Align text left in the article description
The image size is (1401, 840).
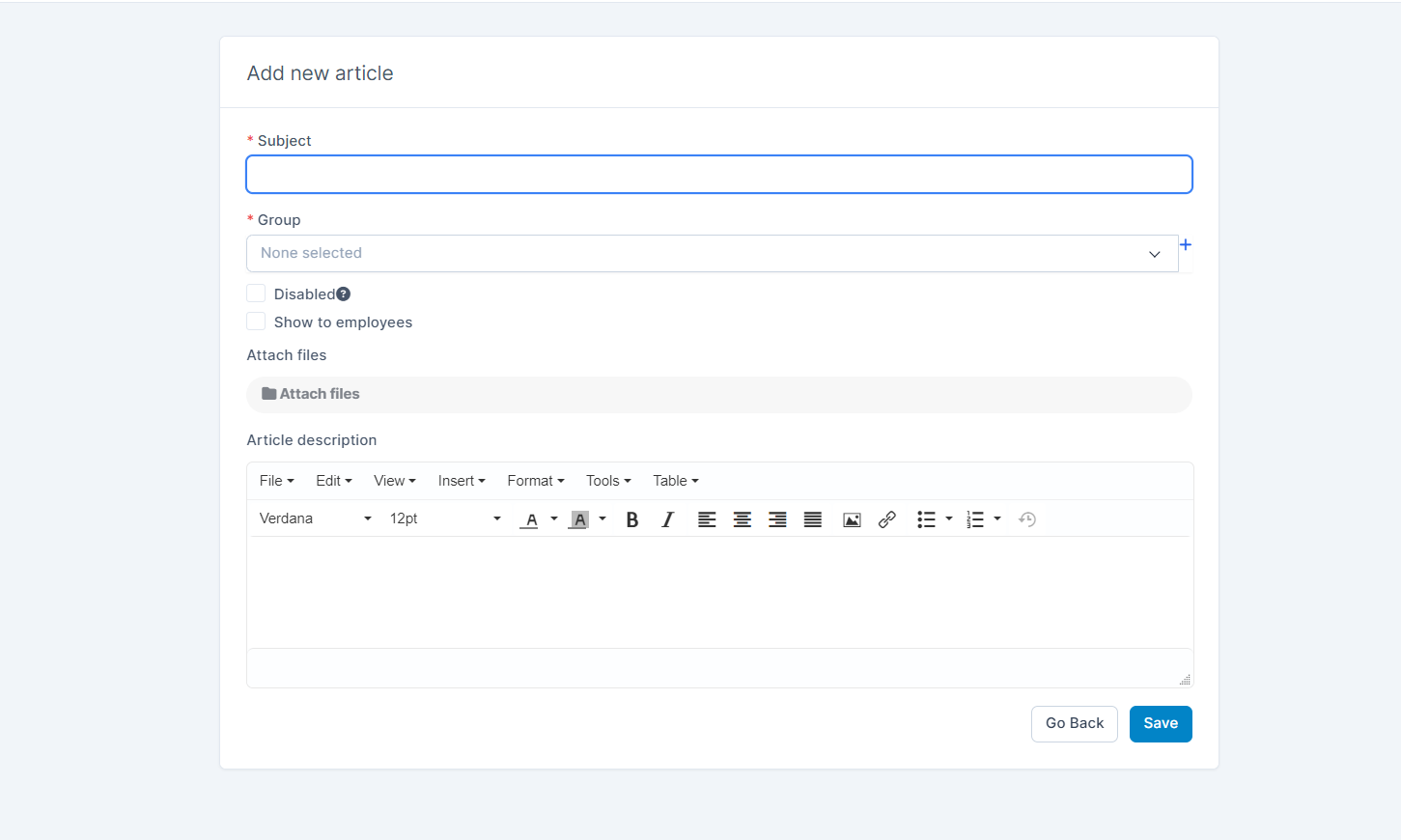[x=707, y=519]
